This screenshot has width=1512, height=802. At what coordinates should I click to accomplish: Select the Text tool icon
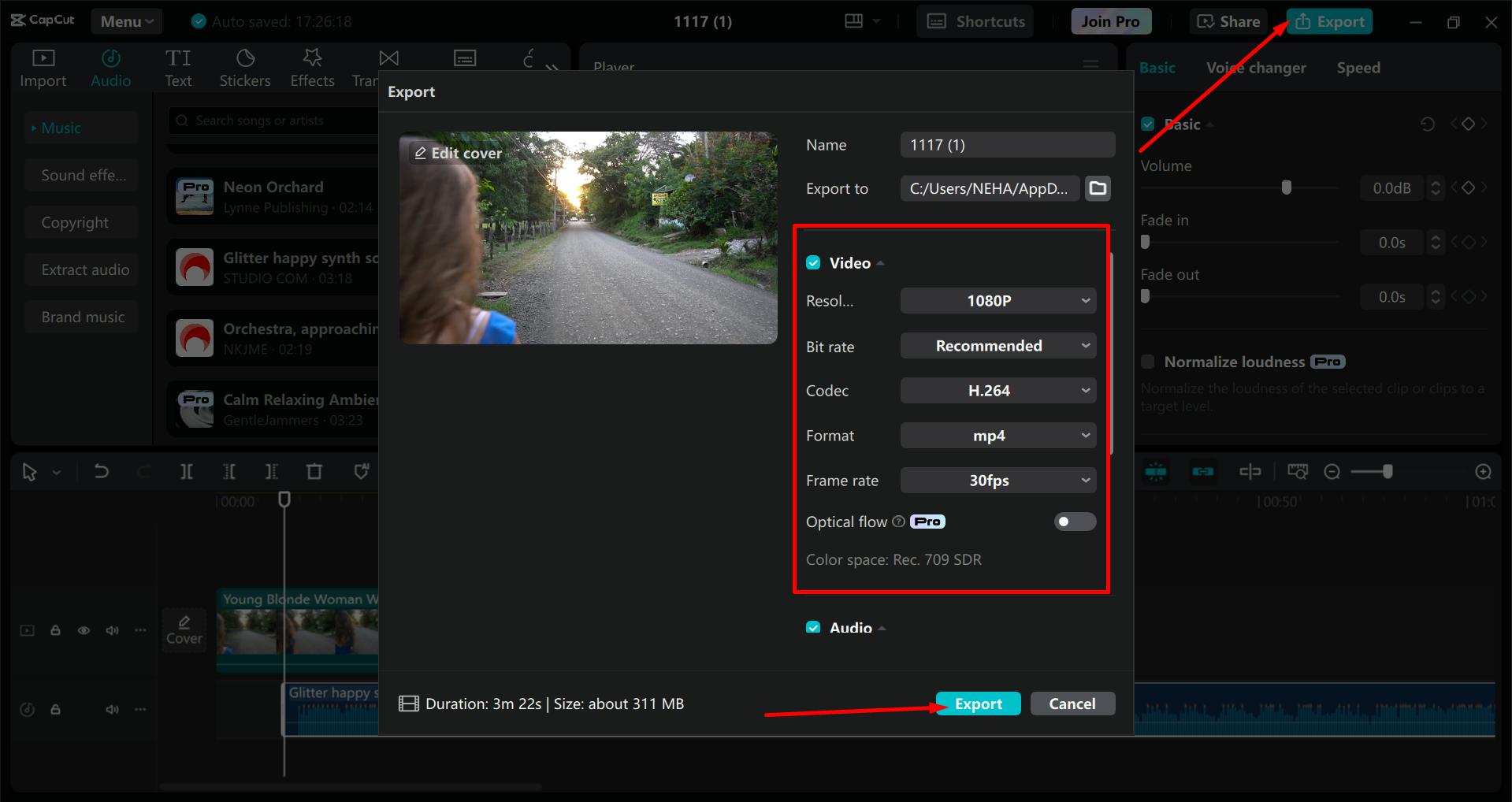(x=178, y=68)
